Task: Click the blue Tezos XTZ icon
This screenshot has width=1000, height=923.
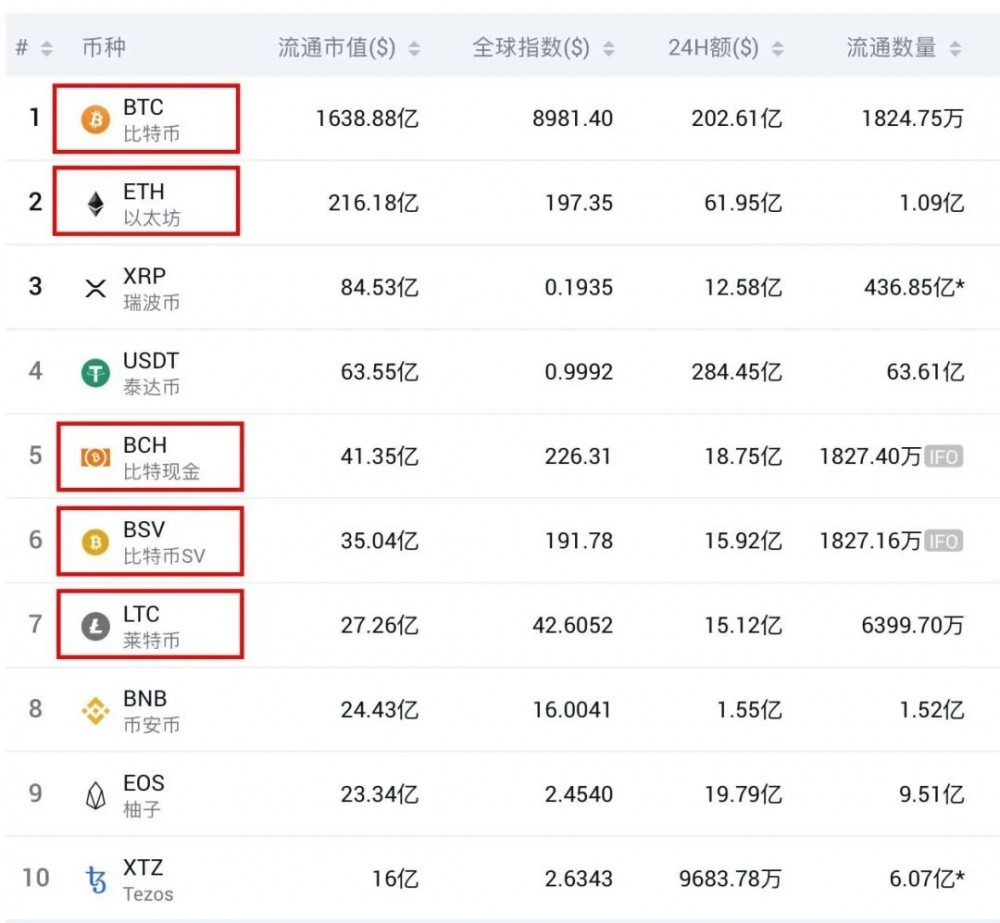Action: [x=96, y=880]
